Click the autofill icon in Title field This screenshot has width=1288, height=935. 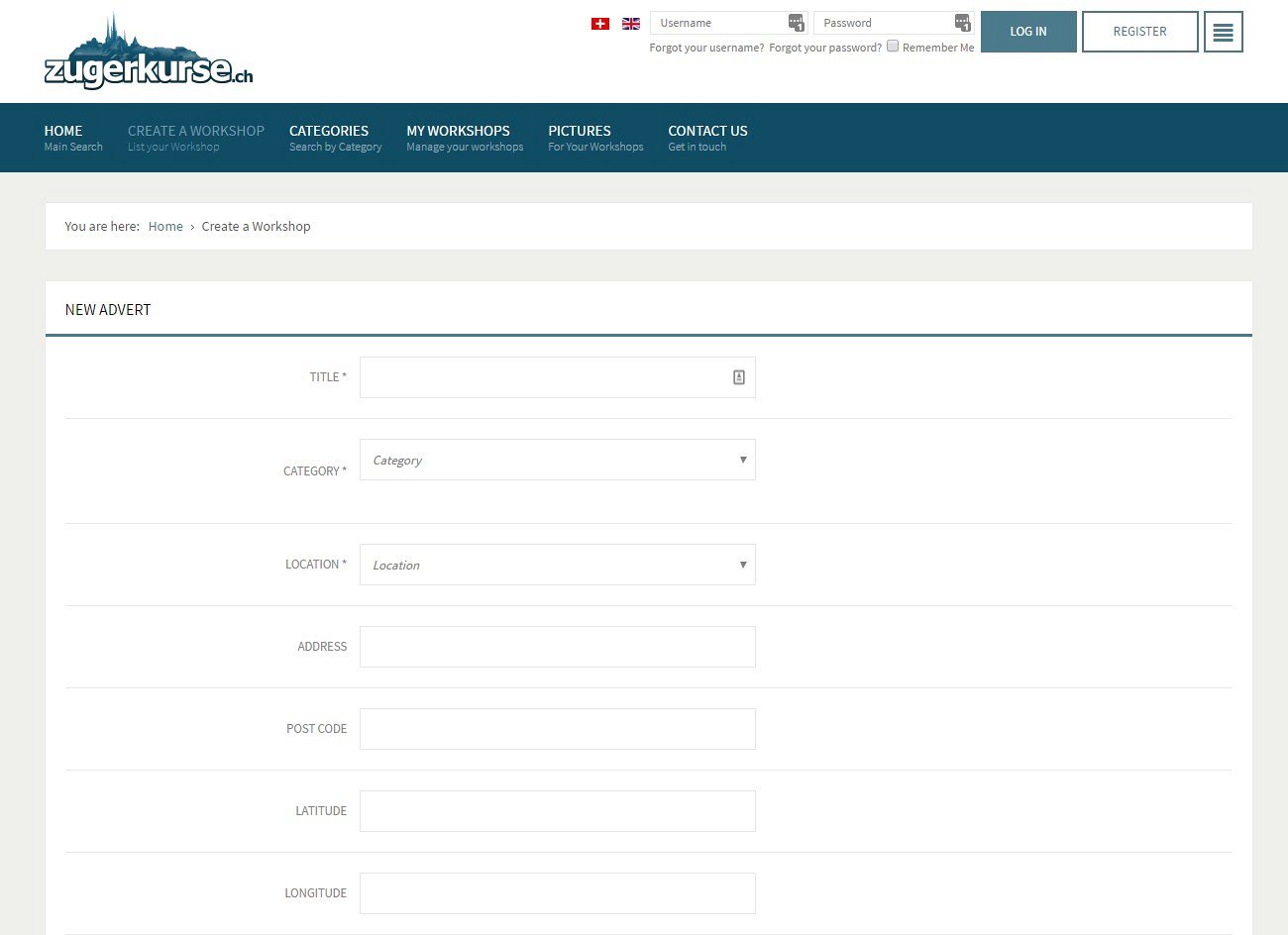click(x=738, y=377)
